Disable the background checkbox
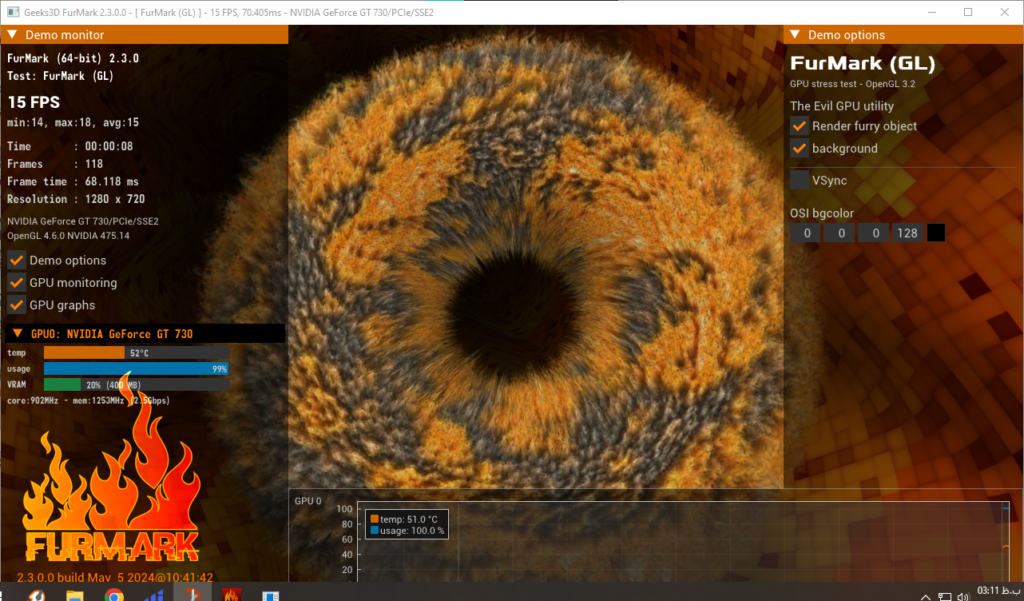 pos(799,148)
